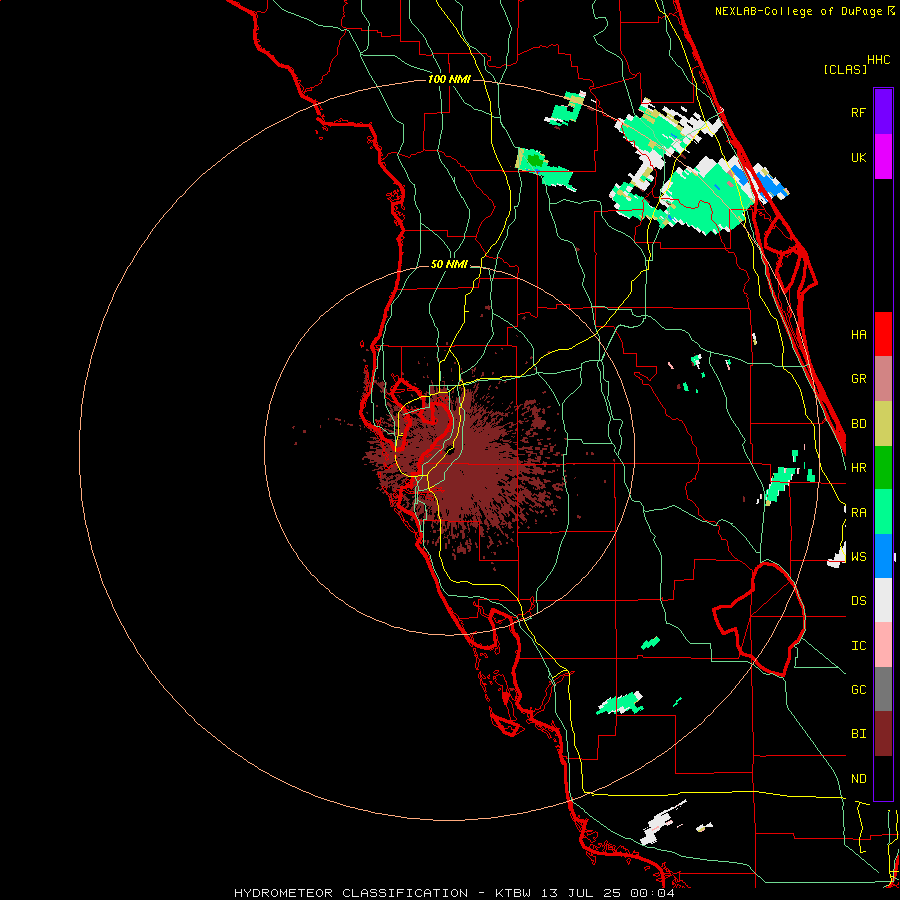The width and height of the screenshot is (900, 900).
Task: Choose the mint green RA rain swatch
Action: 883,512
